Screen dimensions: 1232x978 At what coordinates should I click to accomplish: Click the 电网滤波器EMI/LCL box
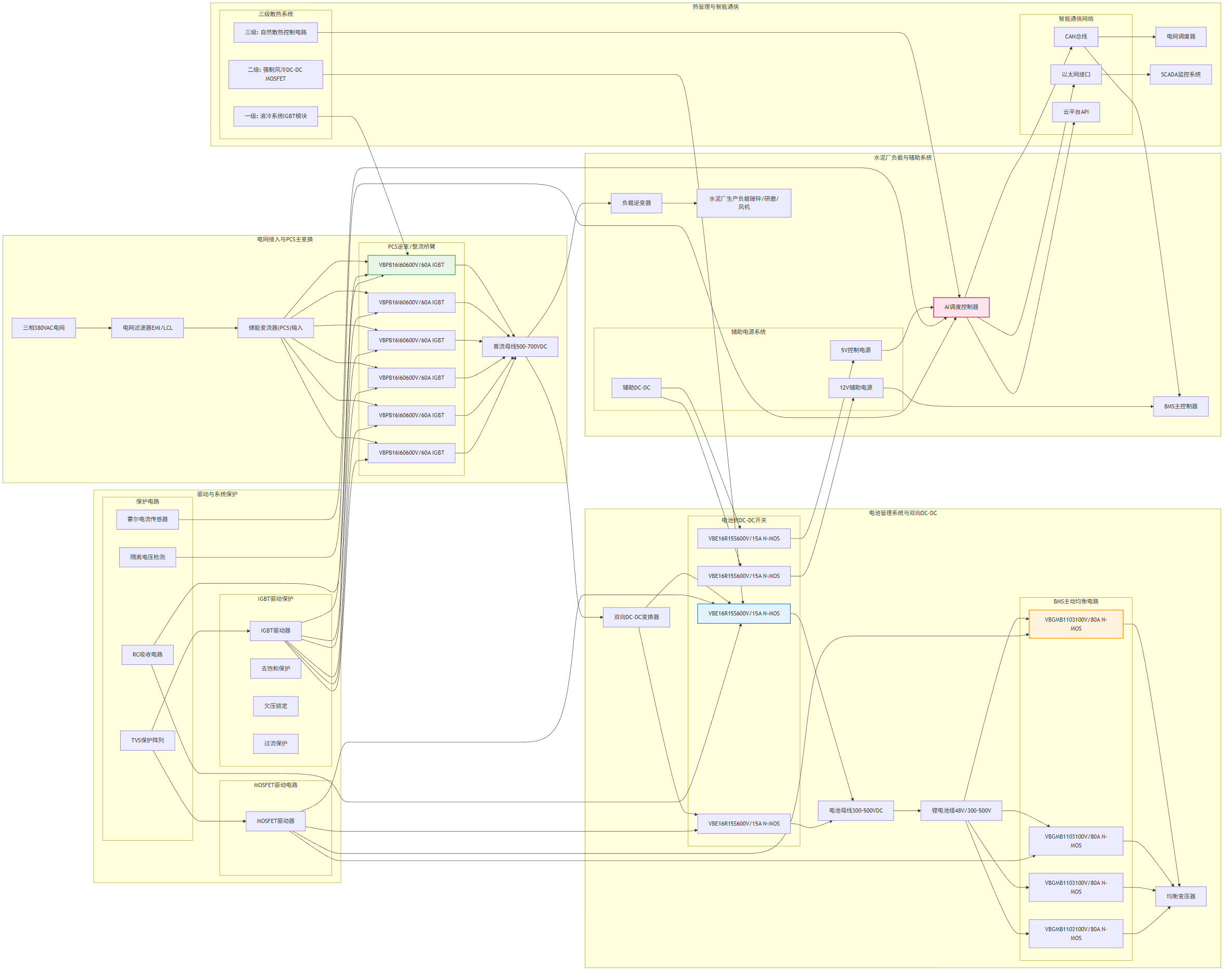[x=147, y=328]
